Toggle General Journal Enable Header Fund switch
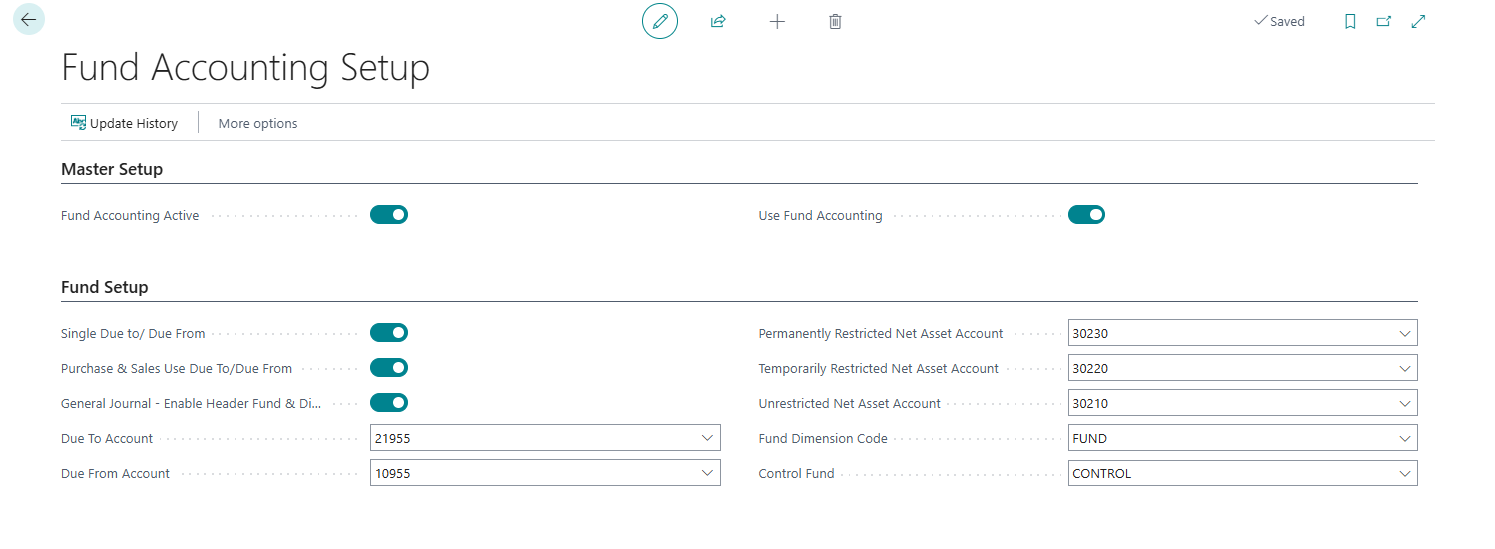The image size is (1495, 549). click(389, 403)
